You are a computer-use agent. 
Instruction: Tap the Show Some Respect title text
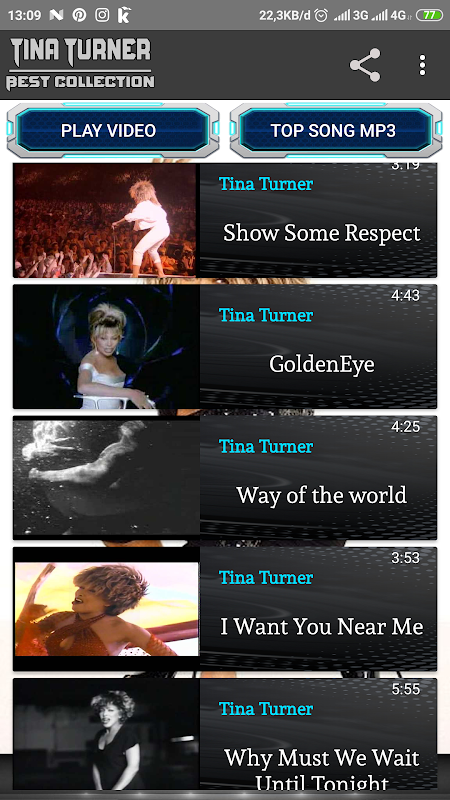click(x=321, y=233)
